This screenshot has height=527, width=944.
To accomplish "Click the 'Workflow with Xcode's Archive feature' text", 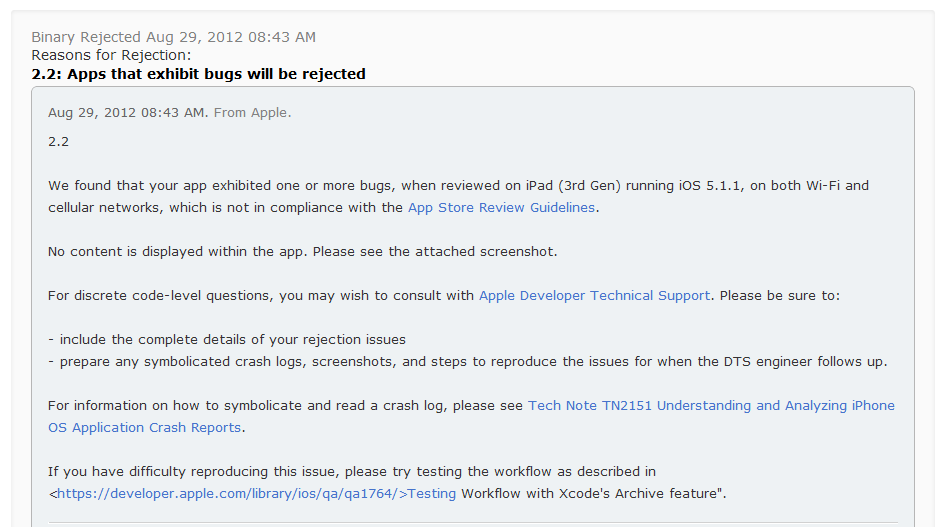I will pyautogui.click(x=594, y=494).
